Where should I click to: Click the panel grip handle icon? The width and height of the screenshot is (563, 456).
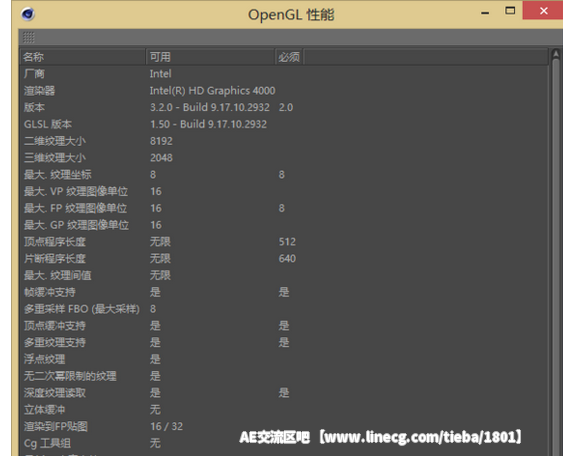[x=29, y=37]
